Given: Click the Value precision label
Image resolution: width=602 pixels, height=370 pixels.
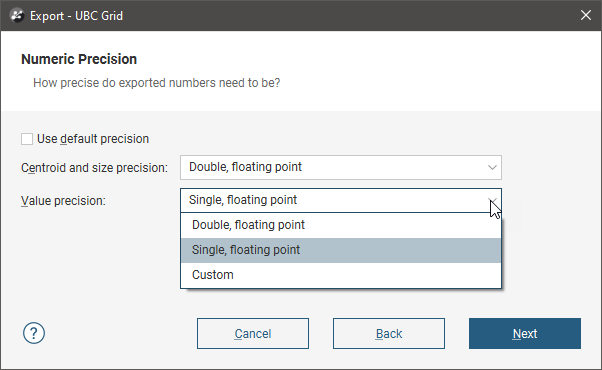Looking at the screenshot, I should (x=63, y=201).
